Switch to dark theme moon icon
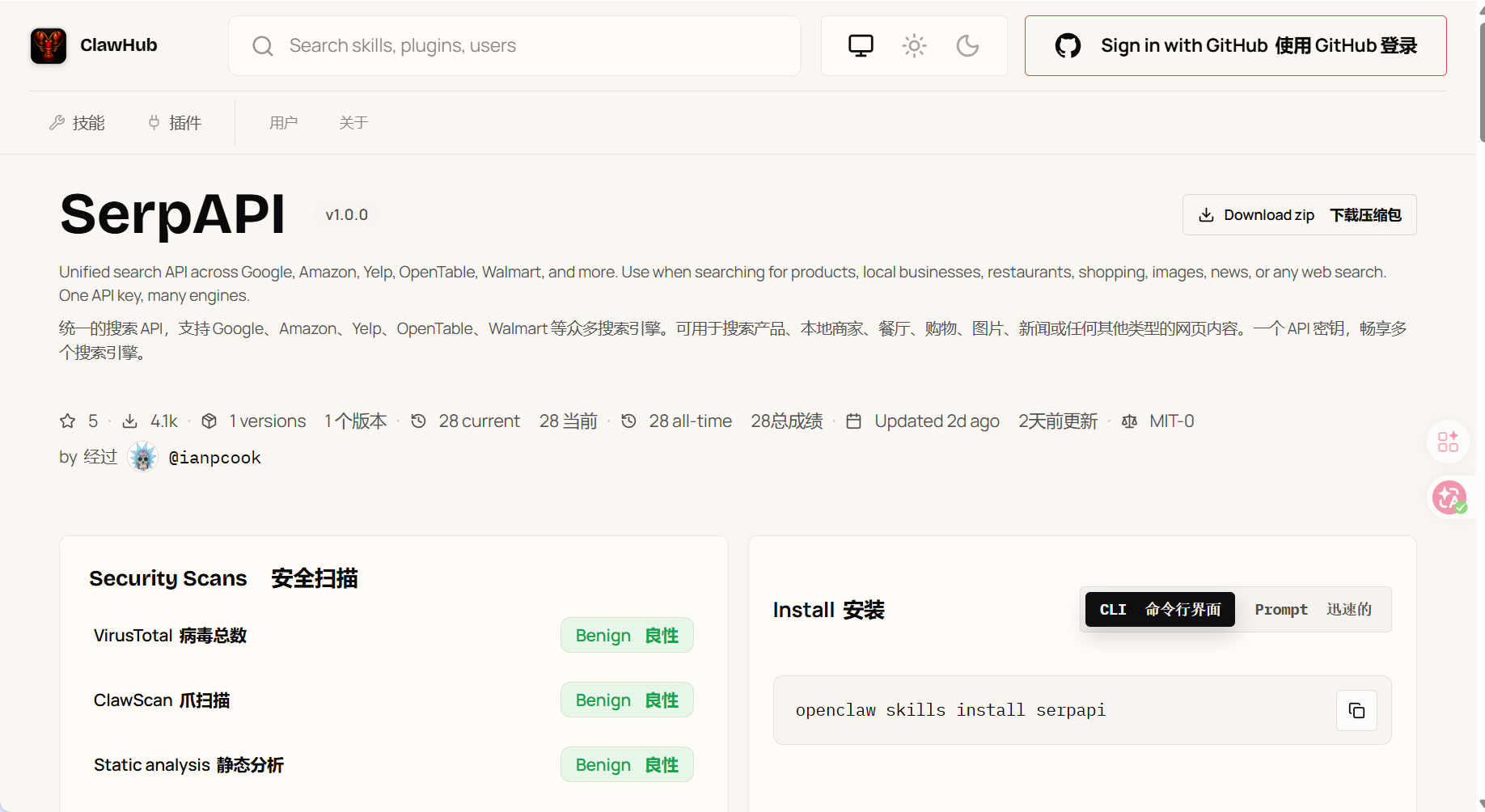Viewport: 1485px width, 812px height. [x=967, y=45]
